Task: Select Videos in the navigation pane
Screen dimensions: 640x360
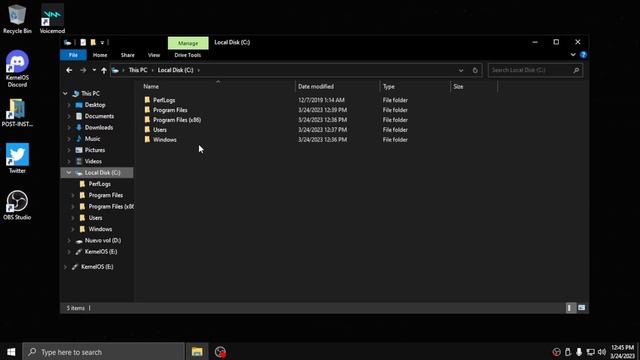Action: click(93, 161)
